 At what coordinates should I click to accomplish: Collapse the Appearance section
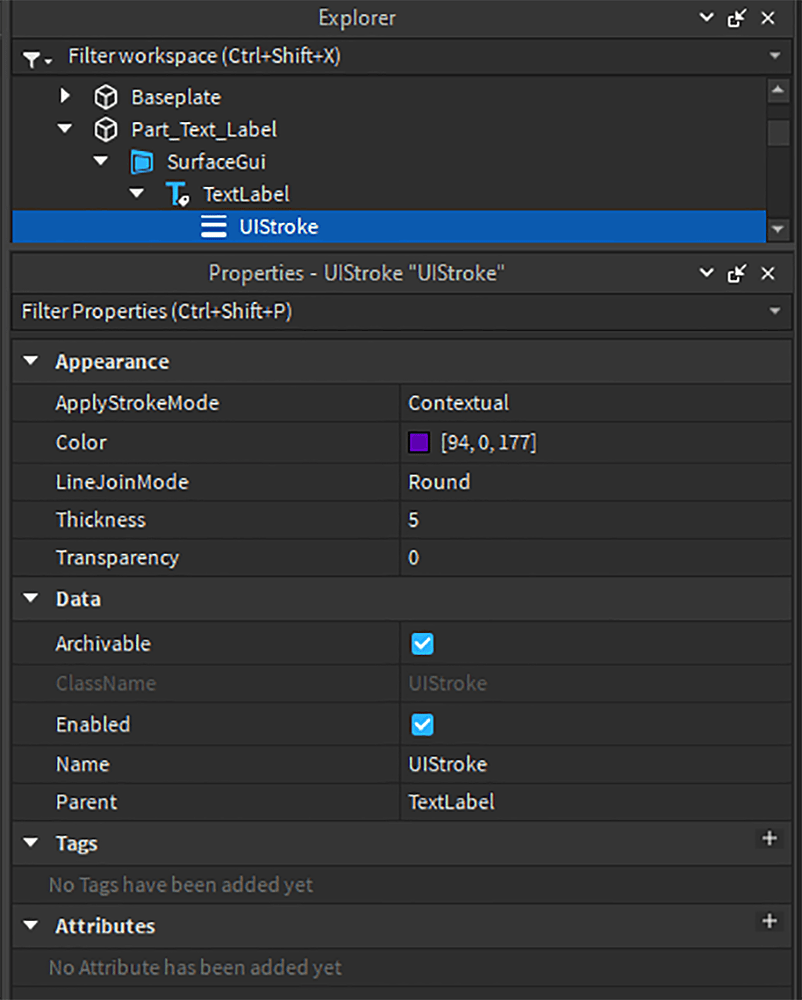[x=30, y=361]
